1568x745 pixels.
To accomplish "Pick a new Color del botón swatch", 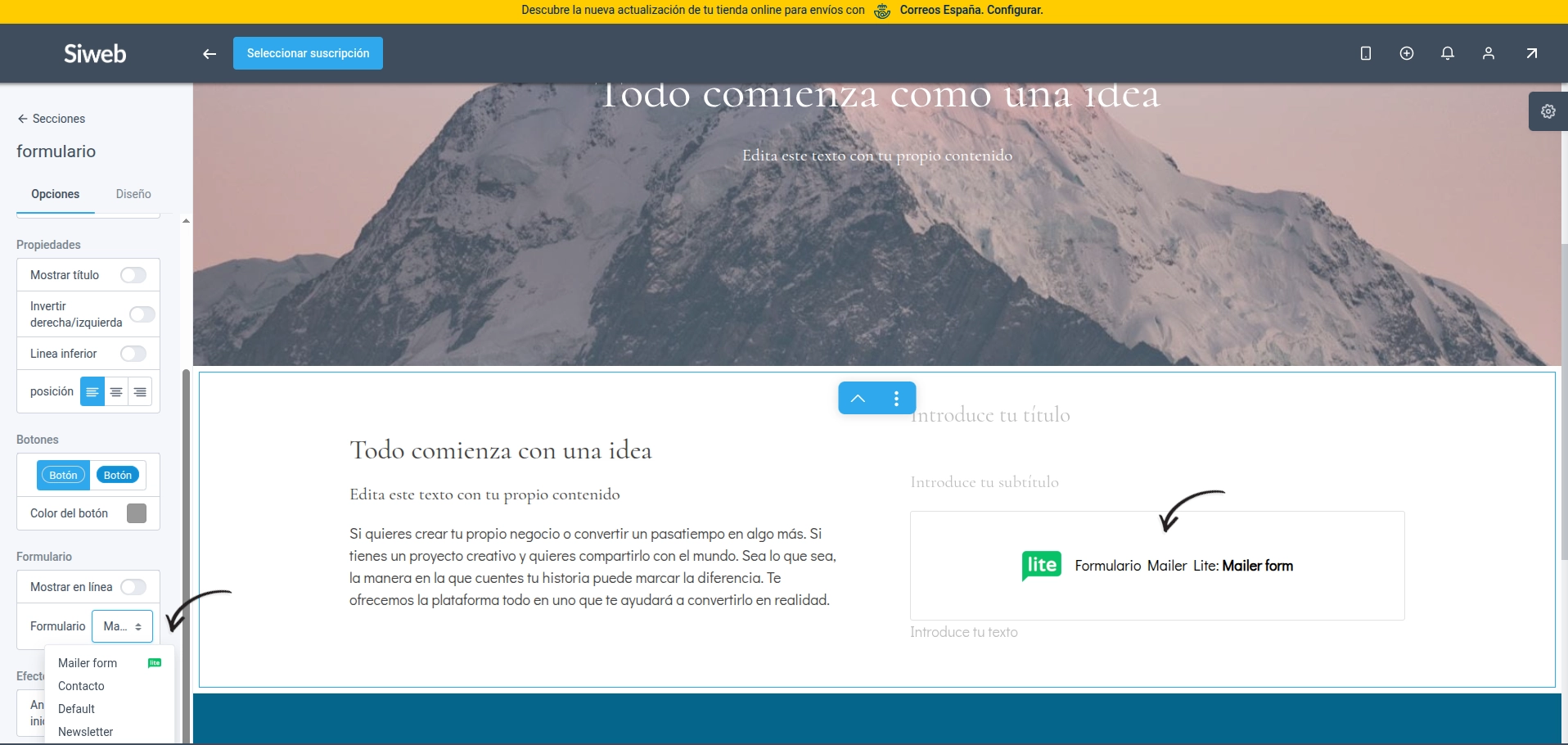I will click(136, 513).
